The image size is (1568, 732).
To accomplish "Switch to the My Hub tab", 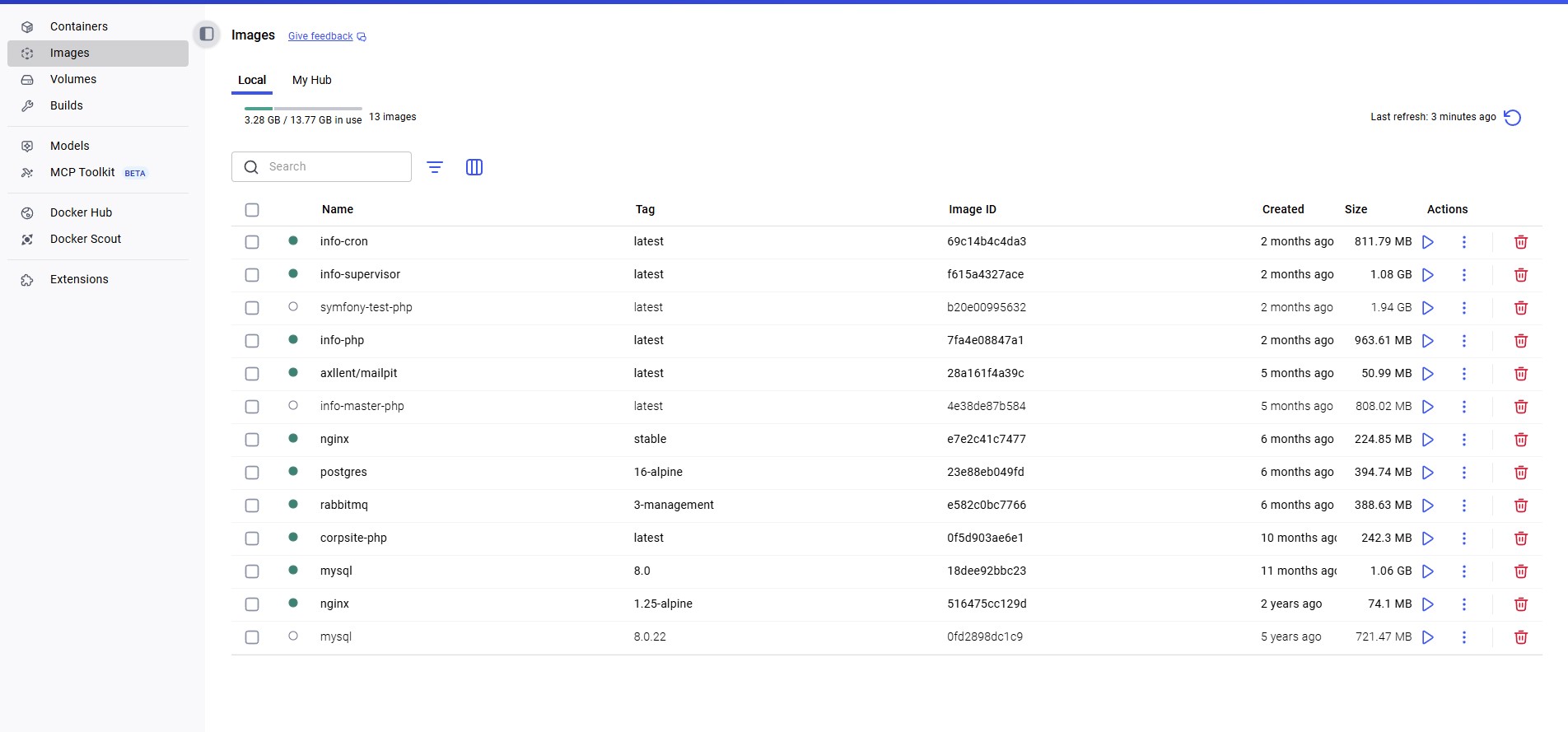I will [x=312, y=80].
